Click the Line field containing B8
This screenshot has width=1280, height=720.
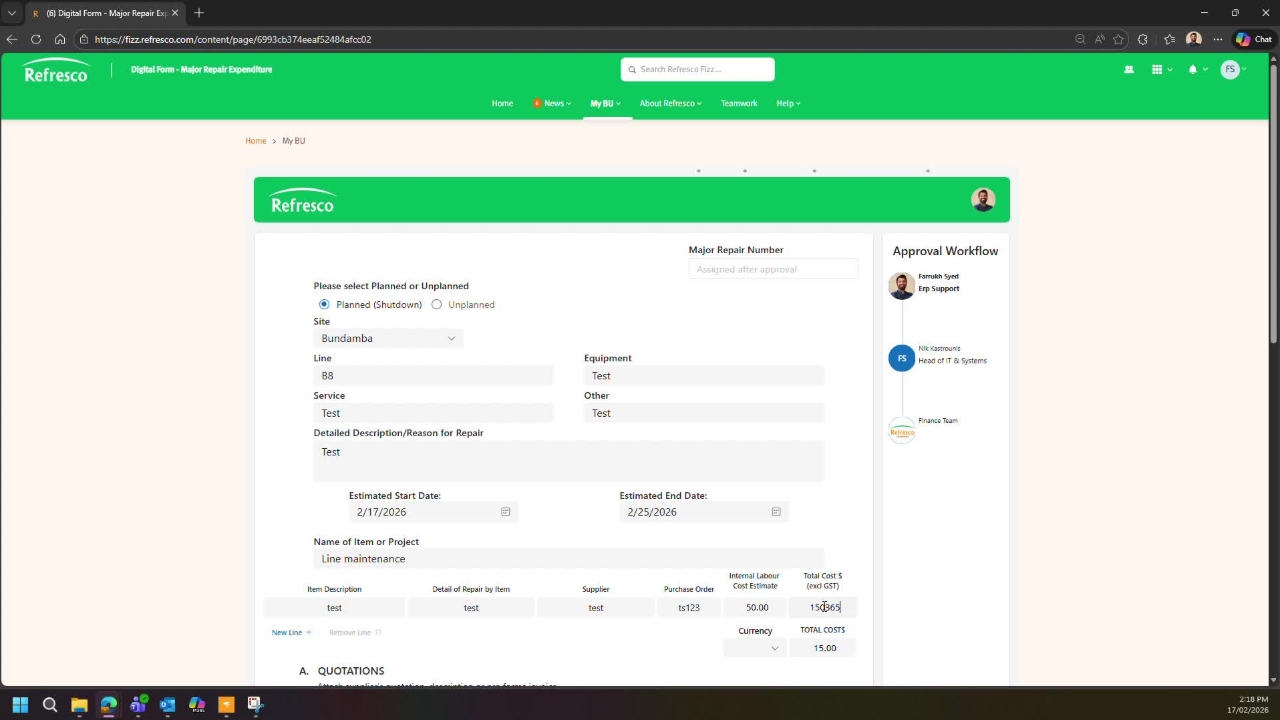433,376
